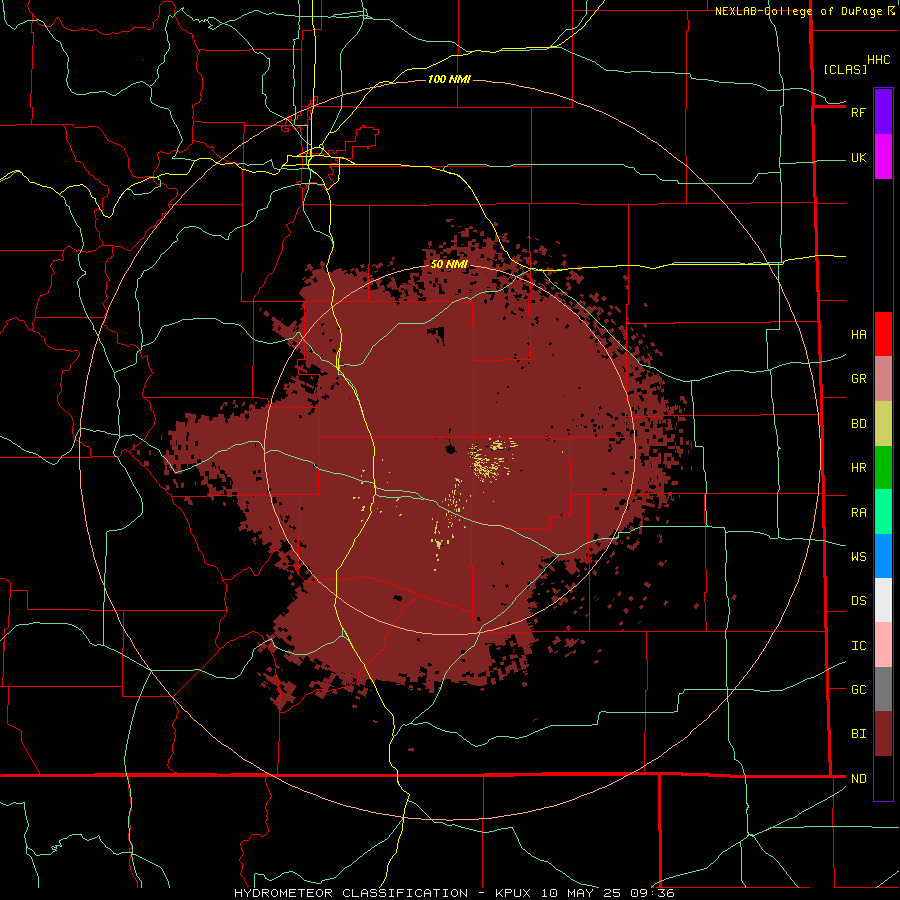900x900 pixels.
Task: Click the GC gray legend swatch
Action: tap(883, 689)
